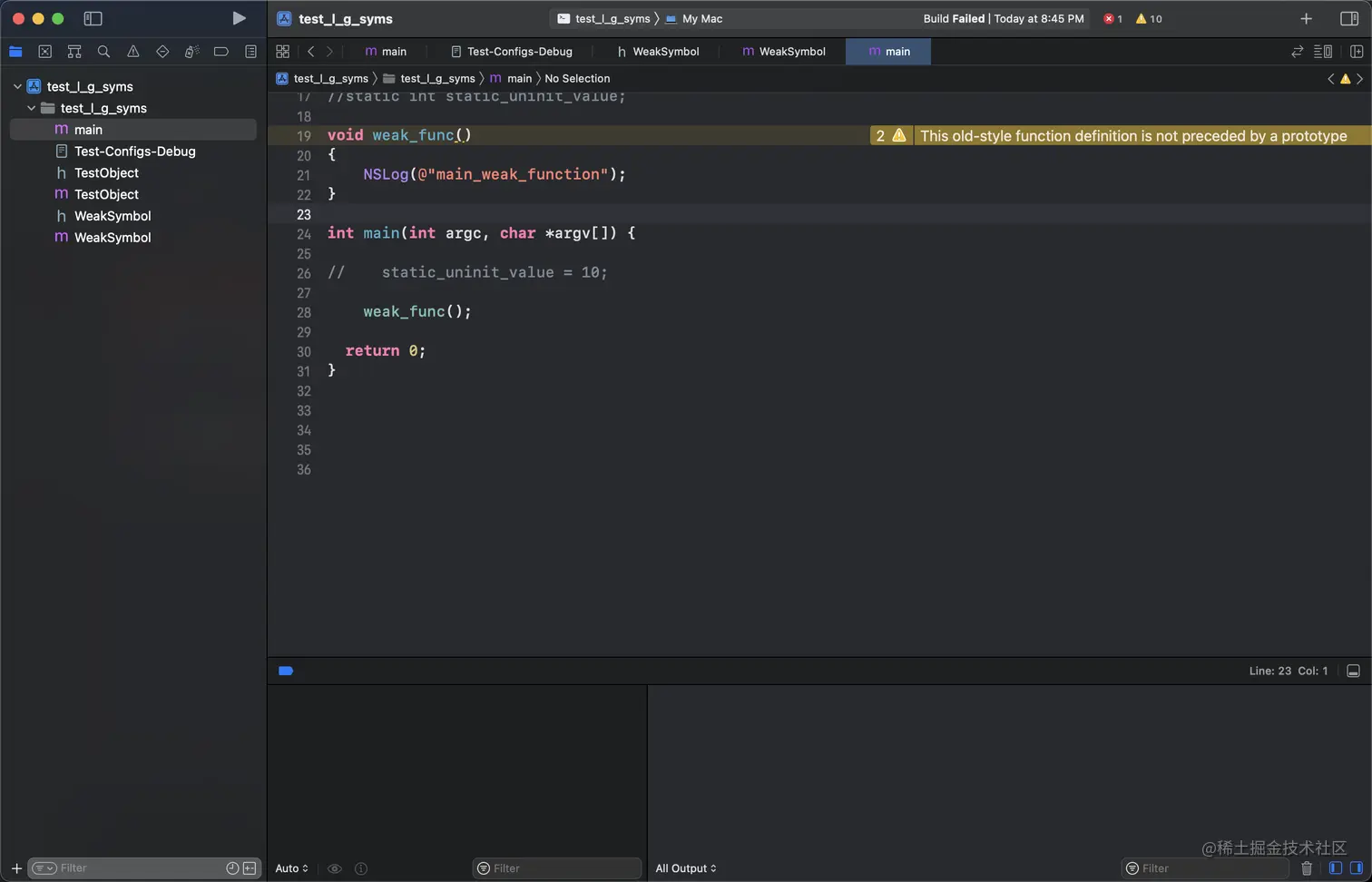Hide the debug area using bottom bar toggle
This screenshot has width=1372, height=882.
1353,671
